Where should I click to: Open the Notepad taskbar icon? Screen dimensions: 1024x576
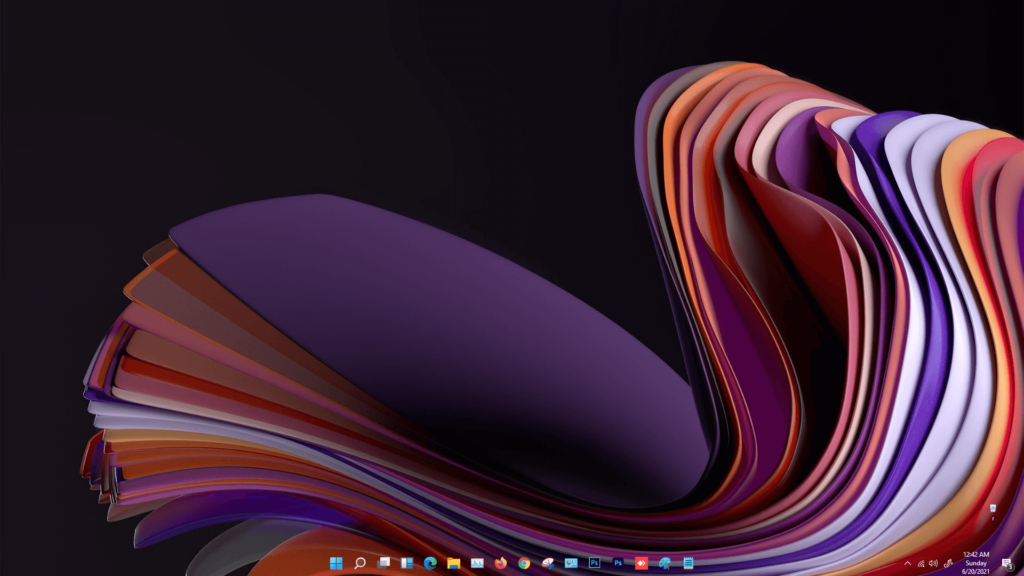[688, 563]
